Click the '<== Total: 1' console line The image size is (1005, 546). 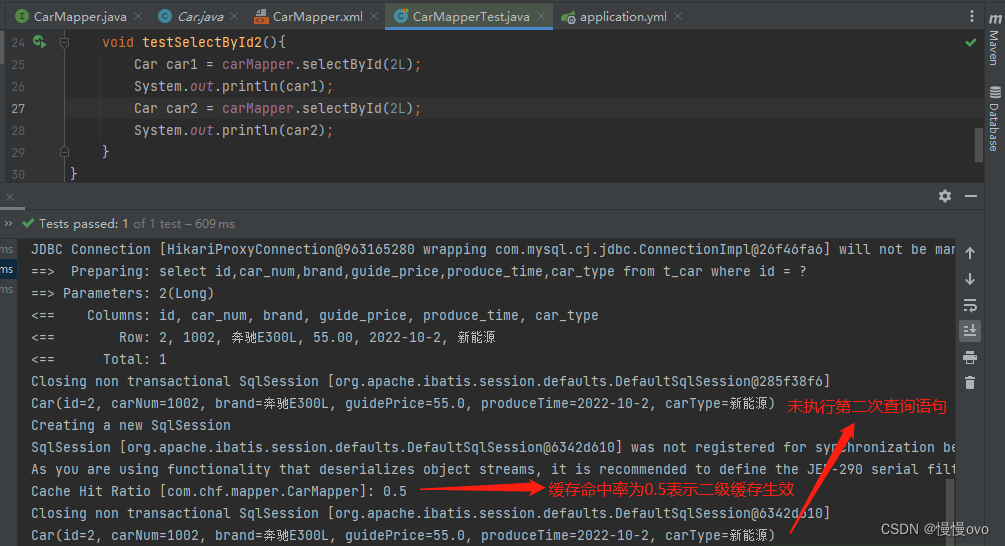(99, 360)
